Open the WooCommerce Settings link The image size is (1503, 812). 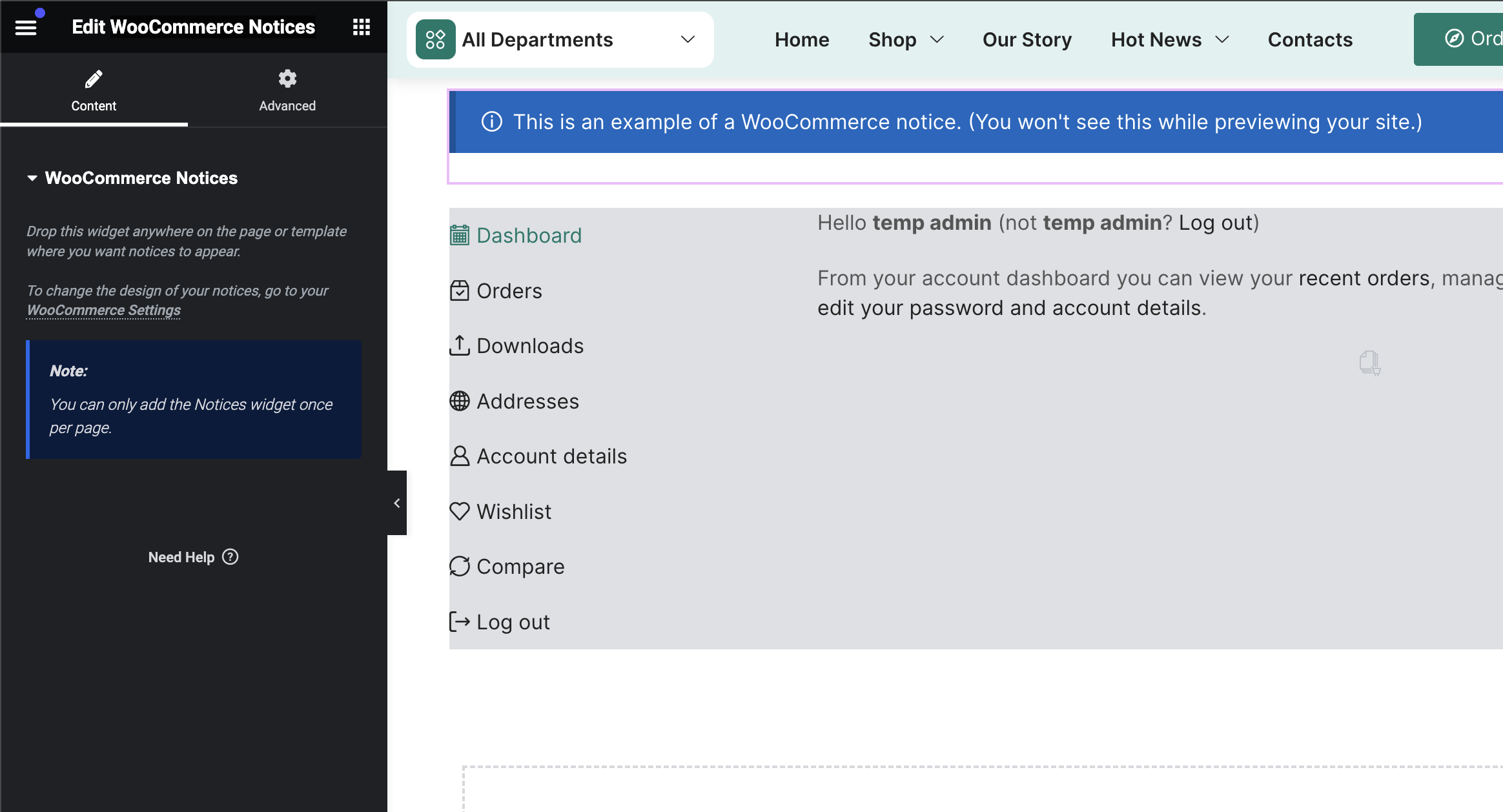103,310
